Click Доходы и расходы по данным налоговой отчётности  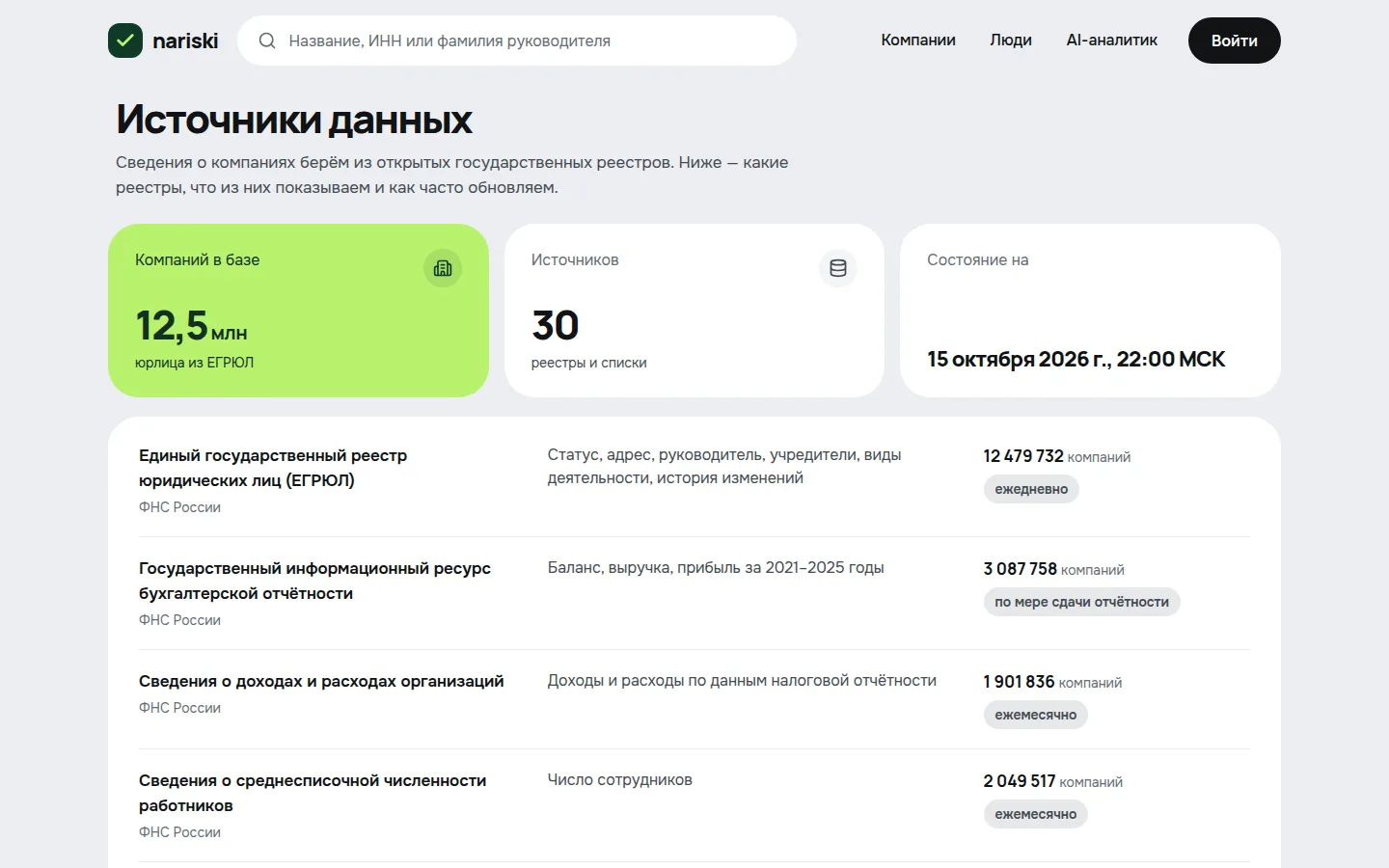(742, 680)
